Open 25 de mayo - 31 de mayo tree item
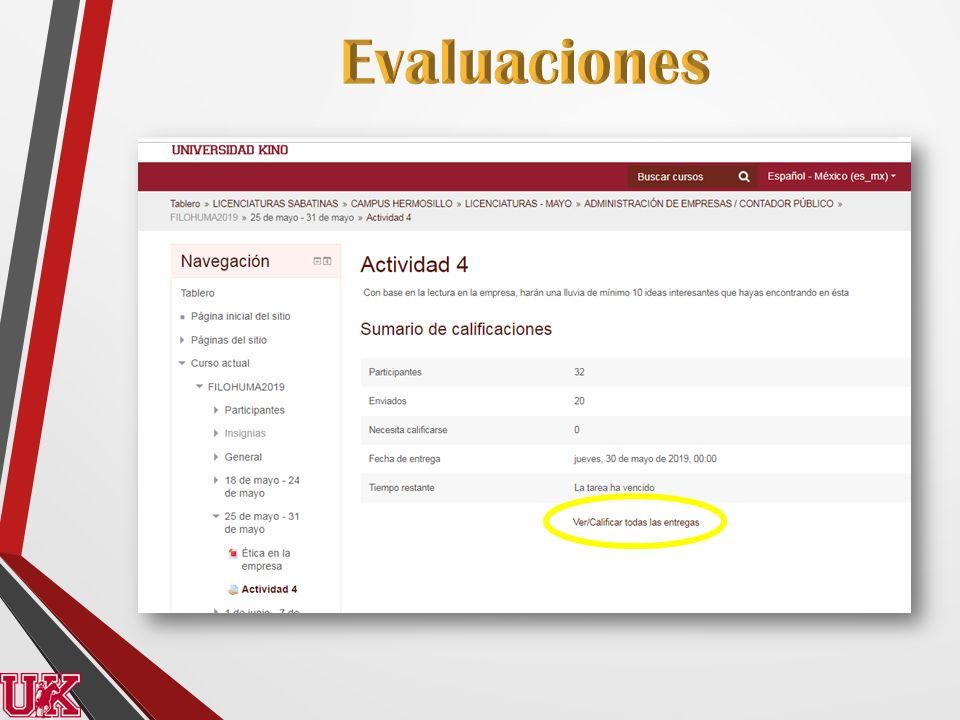The image size is (960, 720). pos(262,523)
